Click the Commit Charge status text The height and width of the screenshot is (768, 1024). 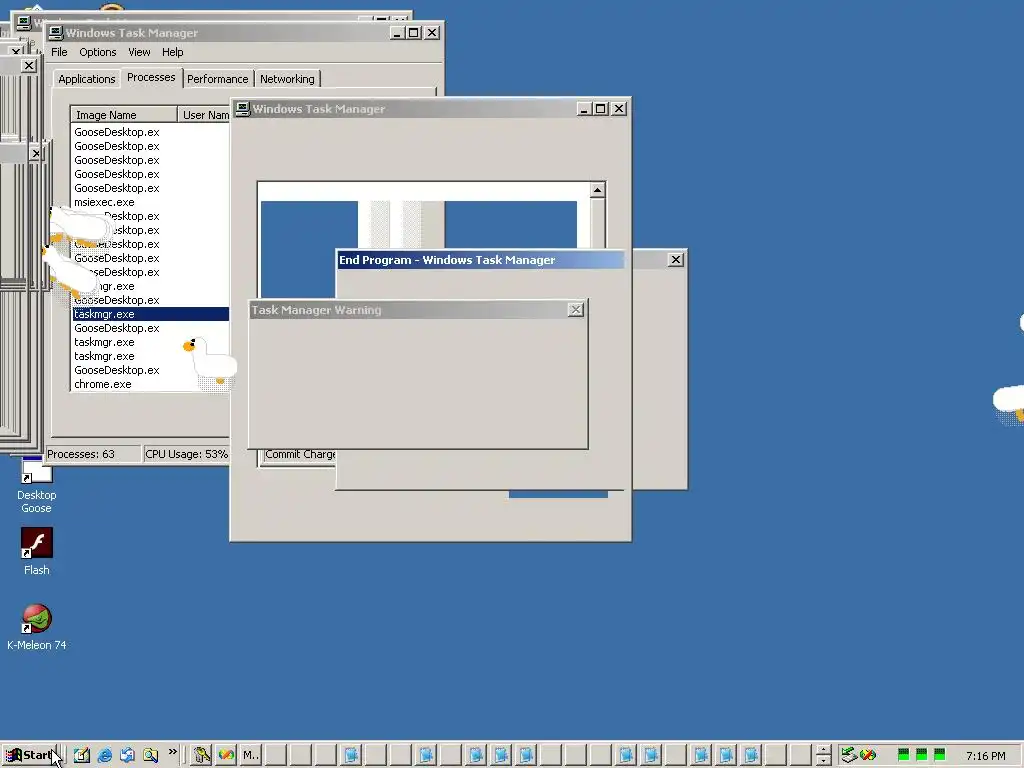(300, 455)
